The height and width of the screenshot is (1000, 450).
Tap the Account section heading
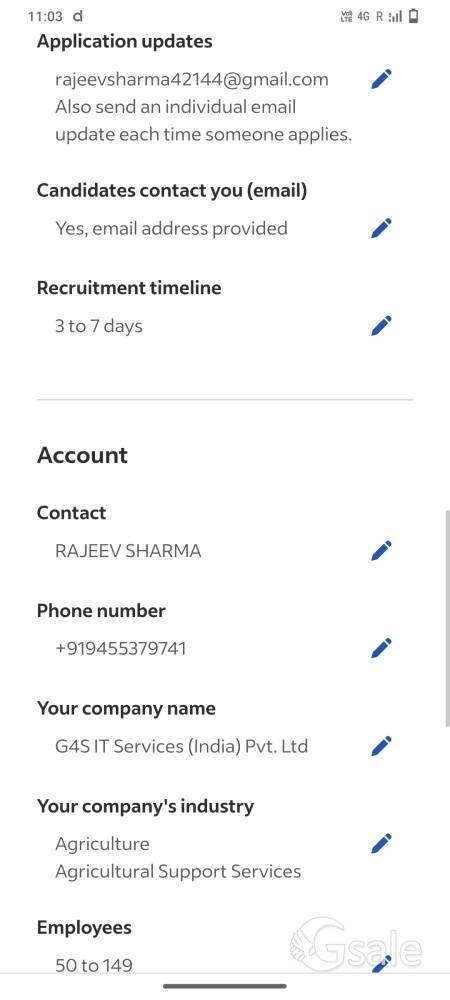tap(82, 455)
